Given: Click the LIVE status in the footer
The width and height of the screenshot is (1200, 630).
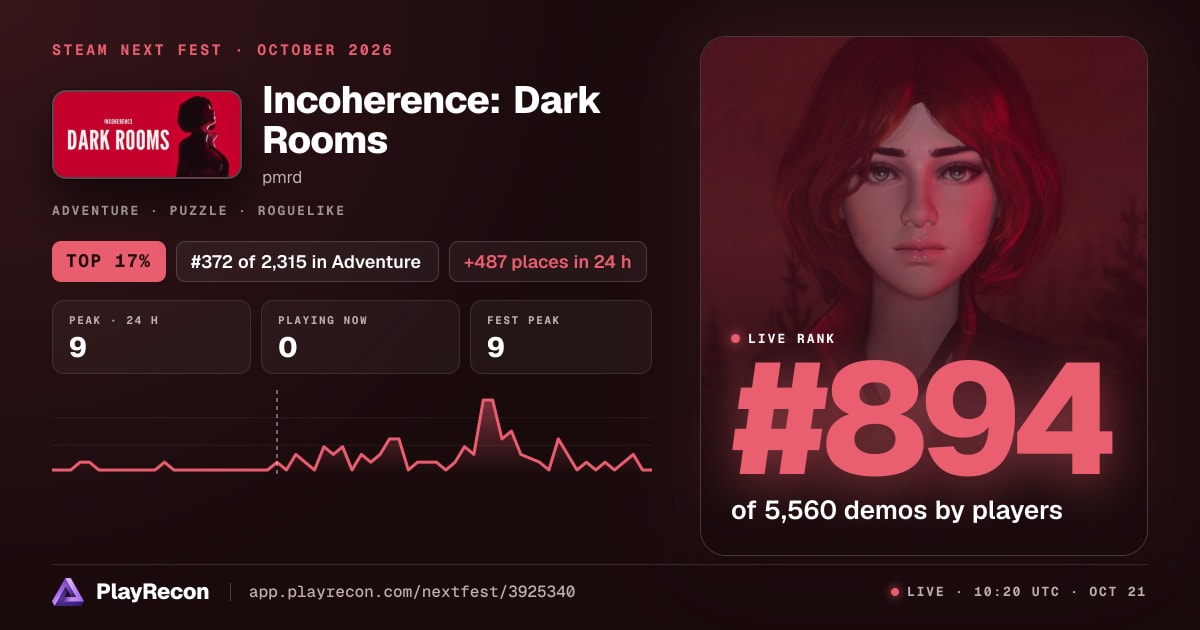Looking at the screenshot, I should [925, 592].
